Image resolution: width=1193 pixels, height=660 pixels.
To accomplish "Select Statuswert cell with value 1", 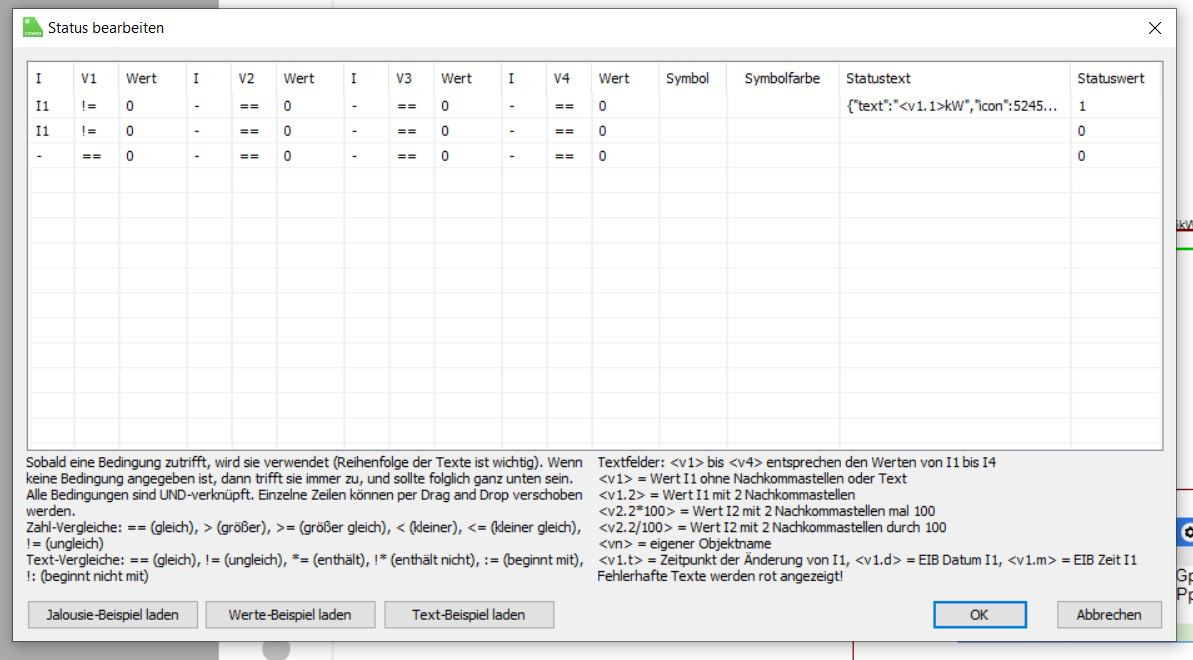I will click(1115, 106).
